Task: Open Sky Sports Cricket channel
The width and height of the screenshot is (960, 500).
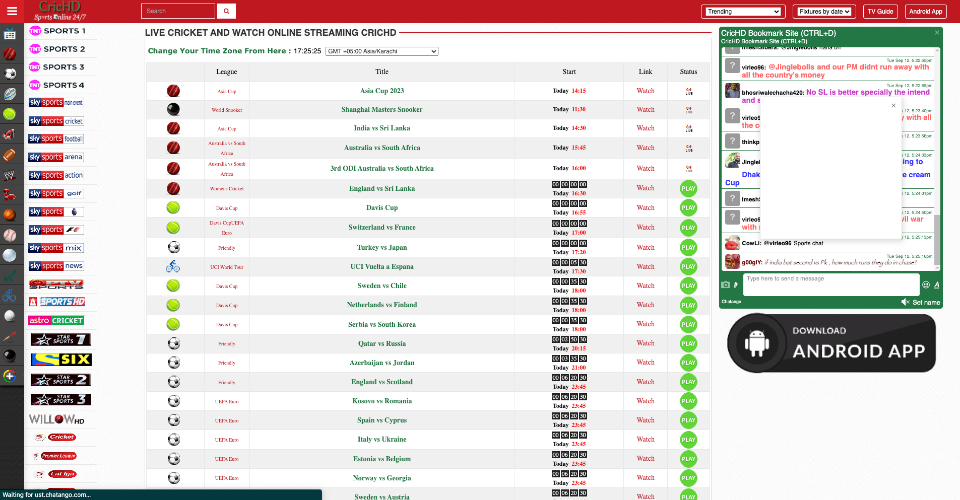Action: [56, 121]
